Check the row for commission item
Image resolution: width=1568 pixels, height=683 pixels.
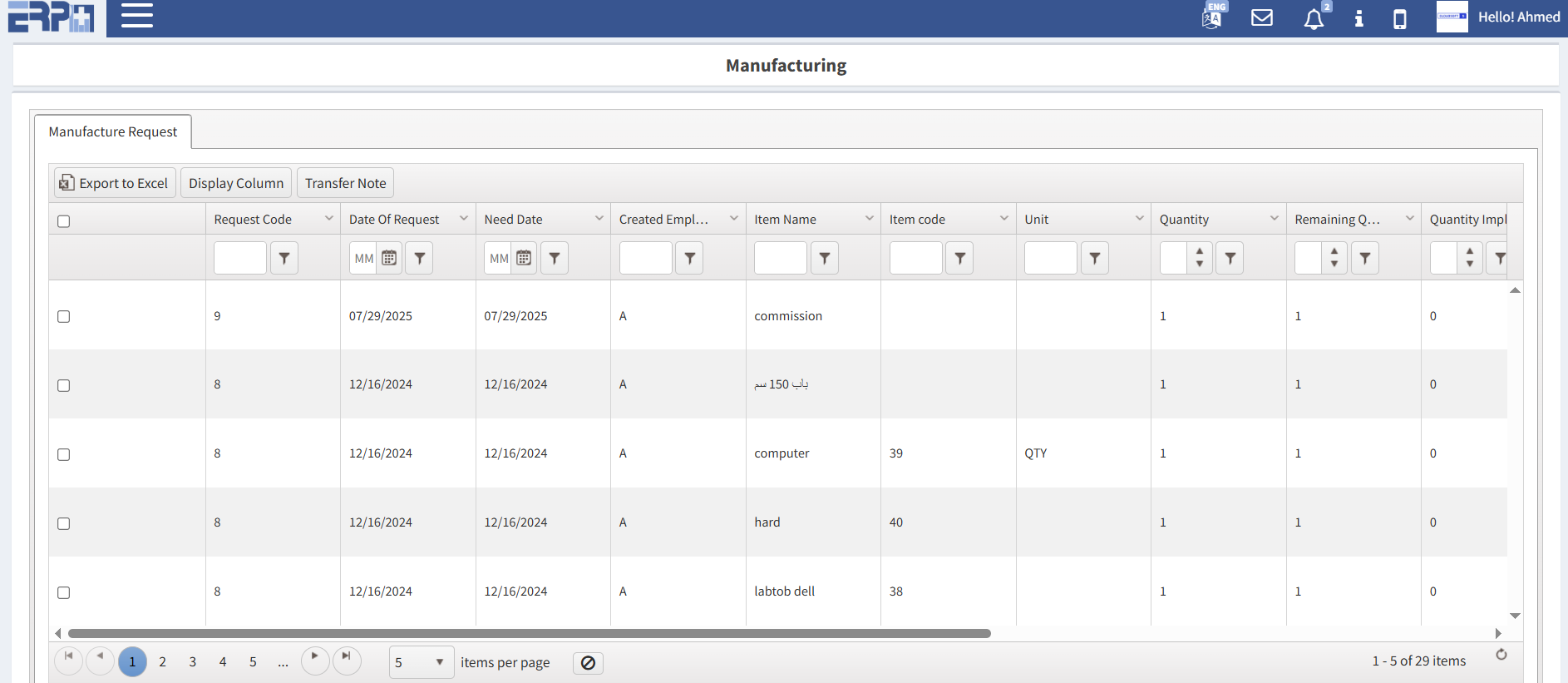[64, 317]
